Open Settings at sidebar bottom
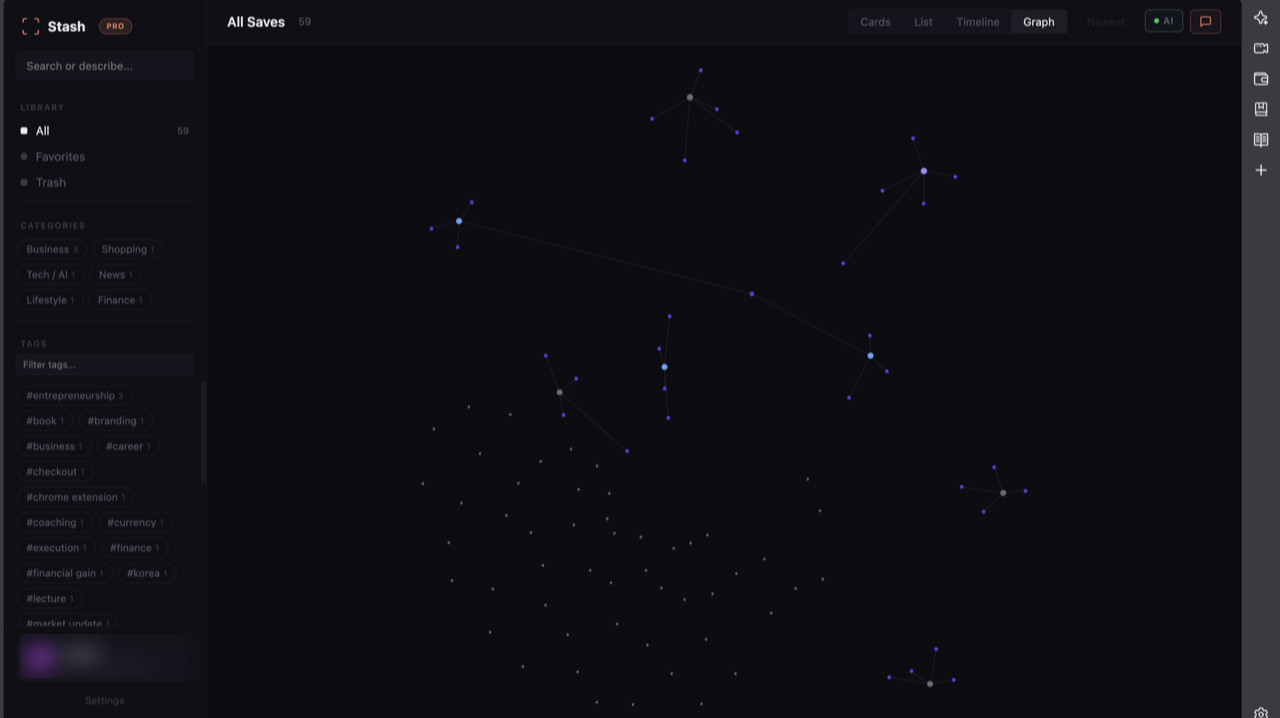1280x718 pixels. (x=105, y=701)
